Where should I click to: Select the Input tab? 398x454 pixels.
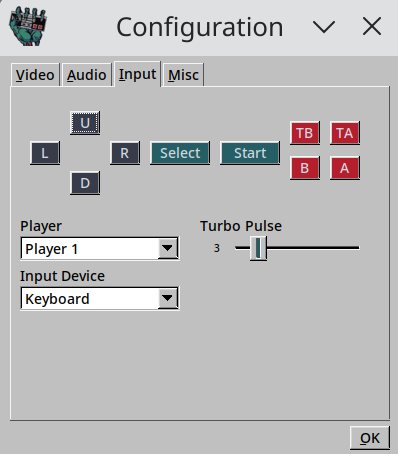(x=137, y=74)
